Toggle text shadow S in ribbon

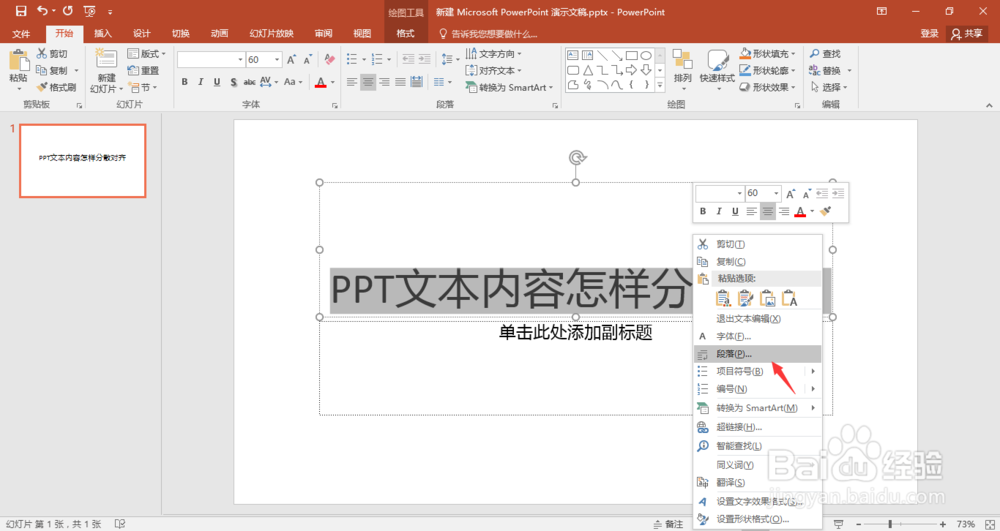pos(233,82)
